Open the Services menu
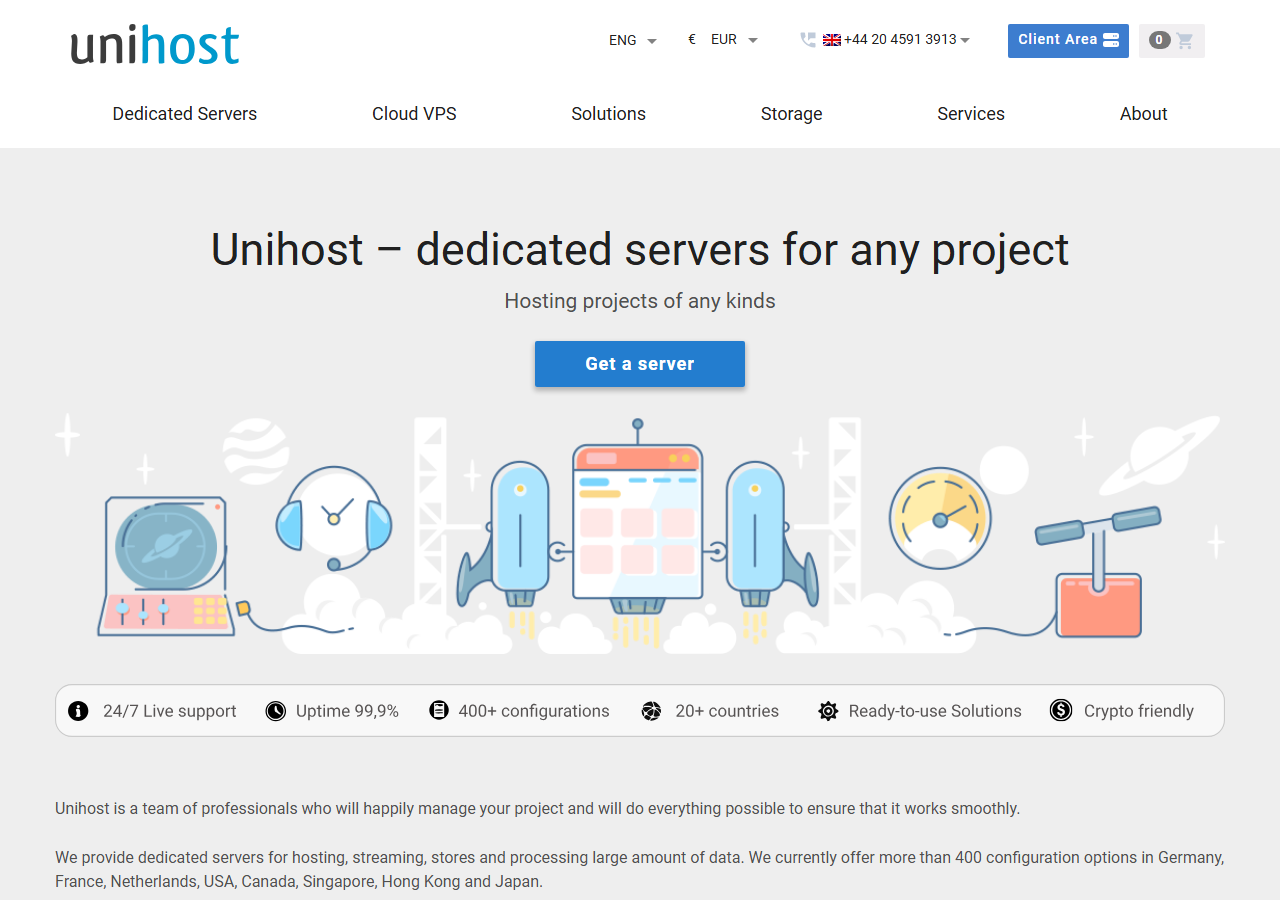This screenshot has width=1280, height=900. point(971,114)
